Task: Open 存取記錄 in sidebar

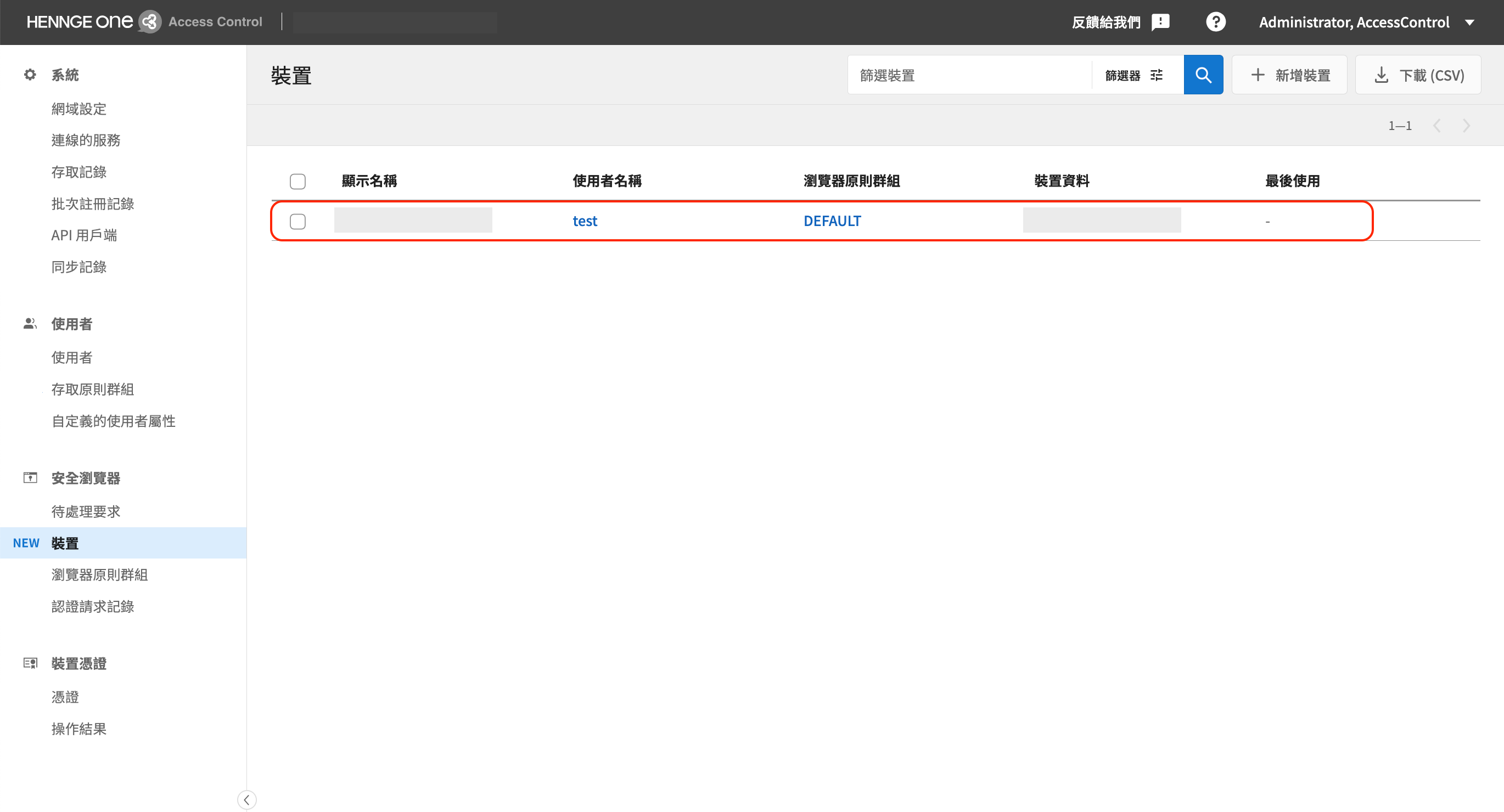Action: click(79, 172)
